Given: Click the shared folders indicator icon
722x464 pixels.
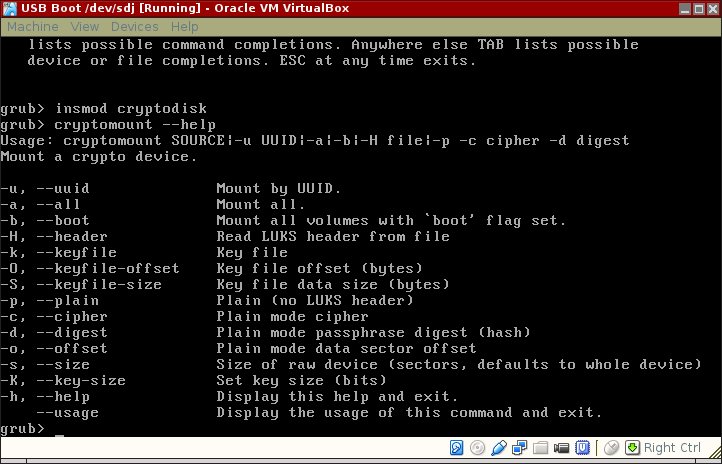Looking at the screenshot, I should 541,447.
